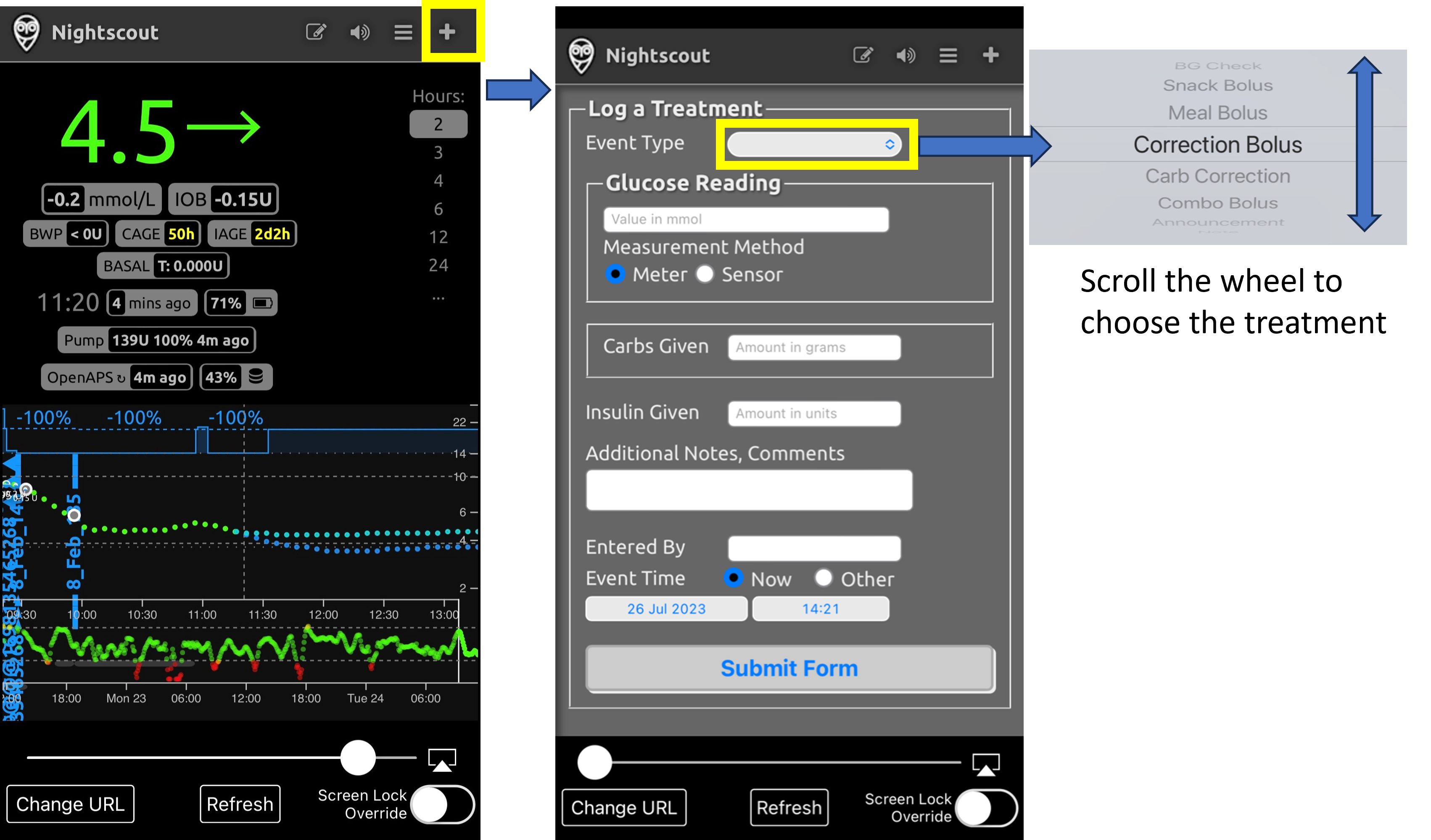Click the edit pencil icon in right Nightscout header

[863, 55]
